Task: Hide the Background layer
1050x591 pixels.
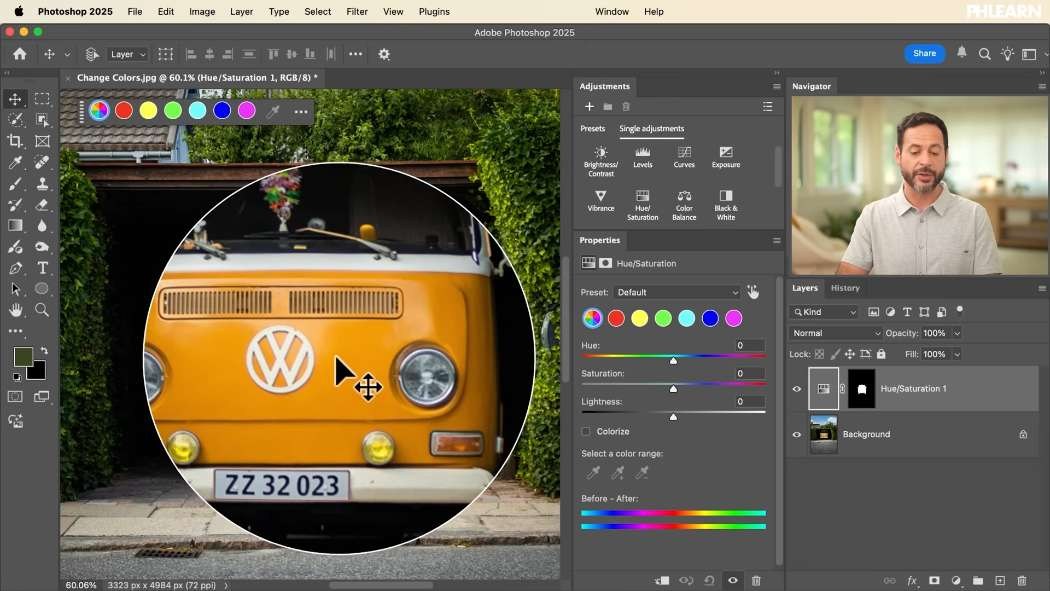Action: [x=797, y=434]
